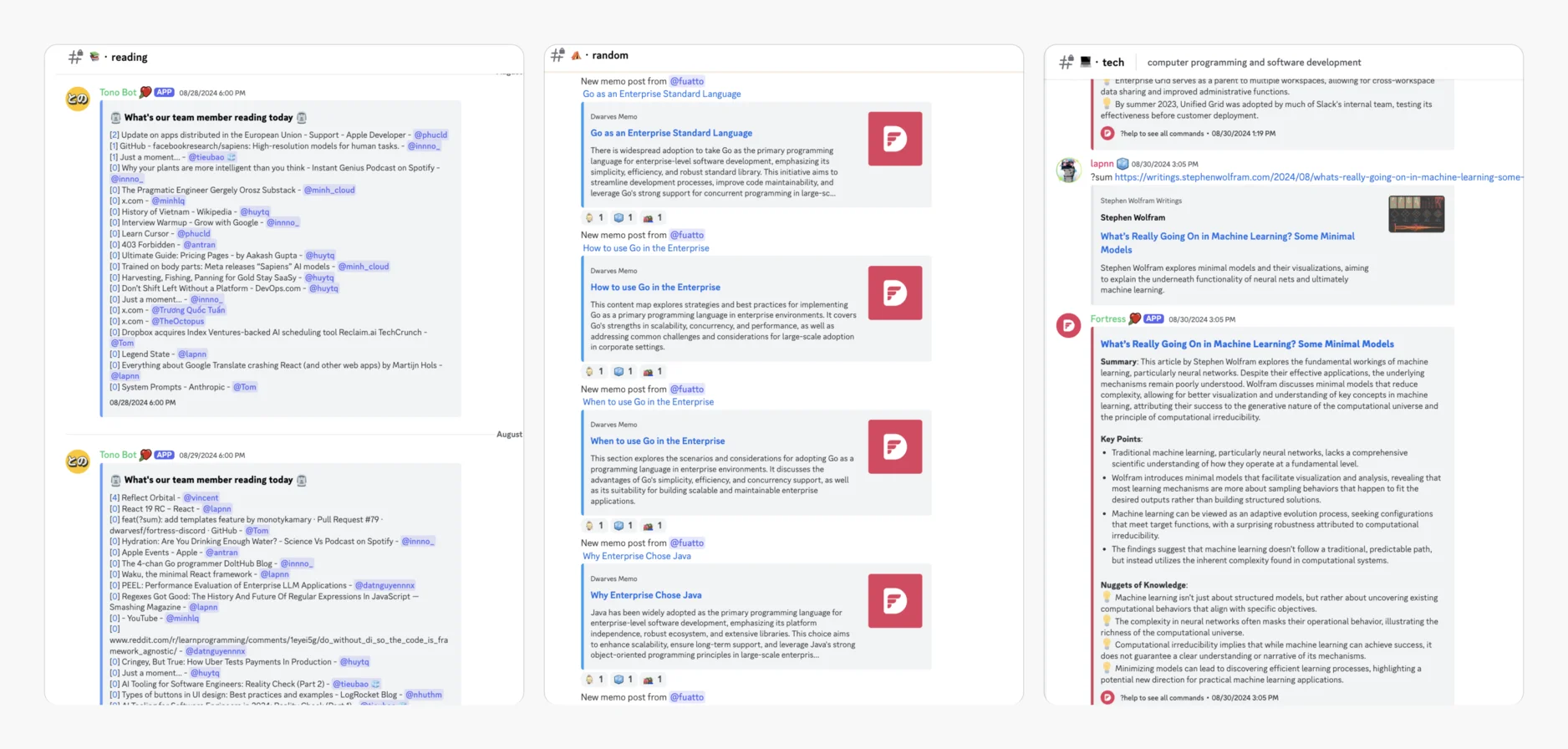Click @vincent mention on Reflect Orbital row
This screenshot has width=1568, height=749.
pos(201,497)
